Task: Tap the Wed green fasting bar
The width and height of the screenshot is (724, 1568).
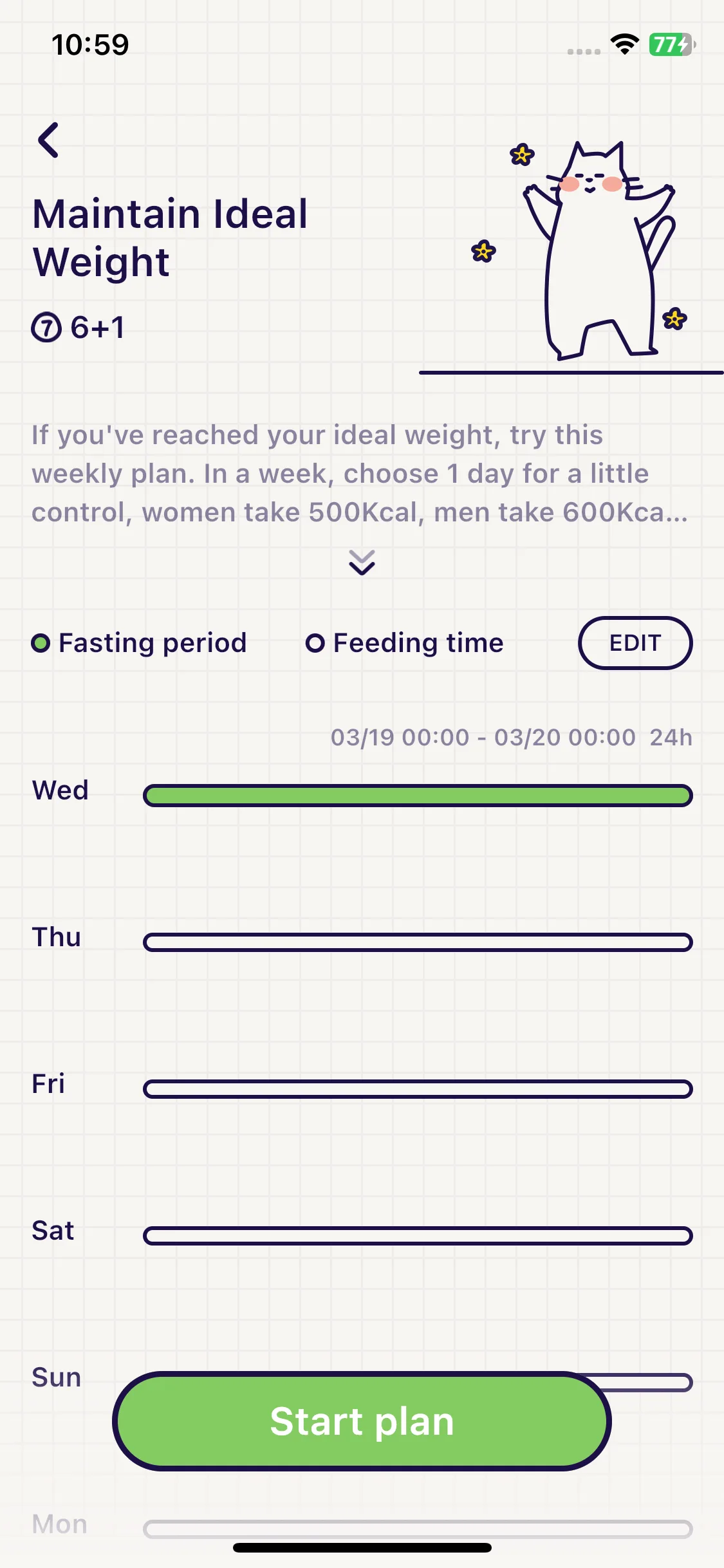Action: [x=418, y=796]
